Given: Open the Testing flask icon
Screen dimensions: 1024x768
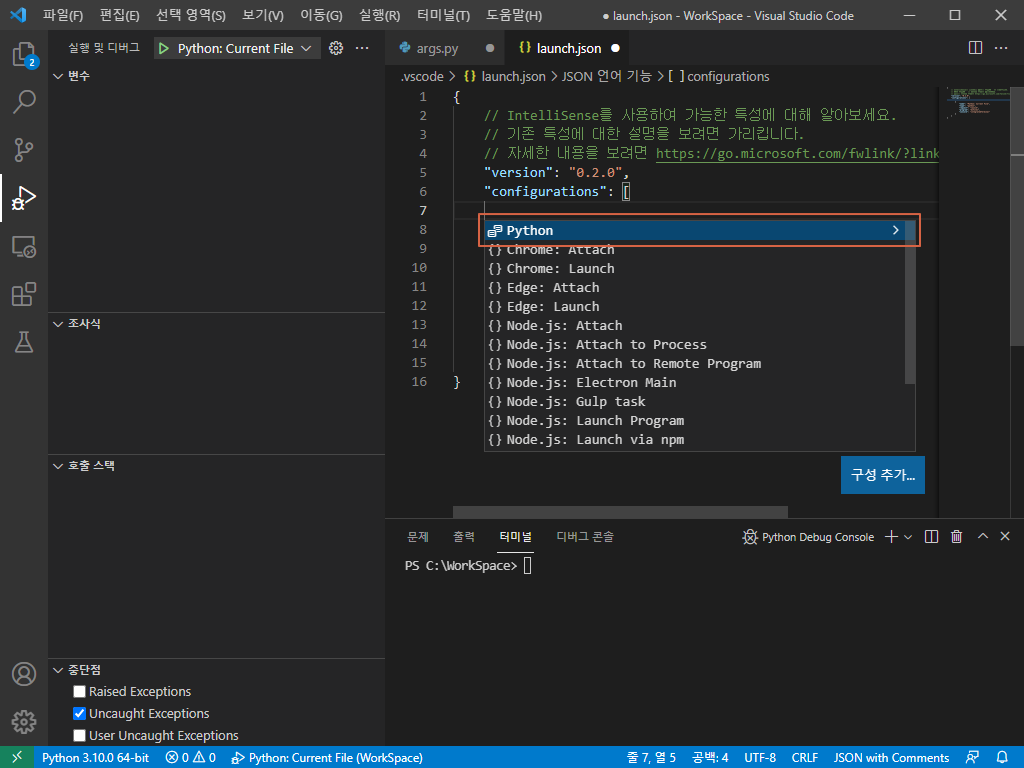Looking at the screenshot, I should 24,342.
